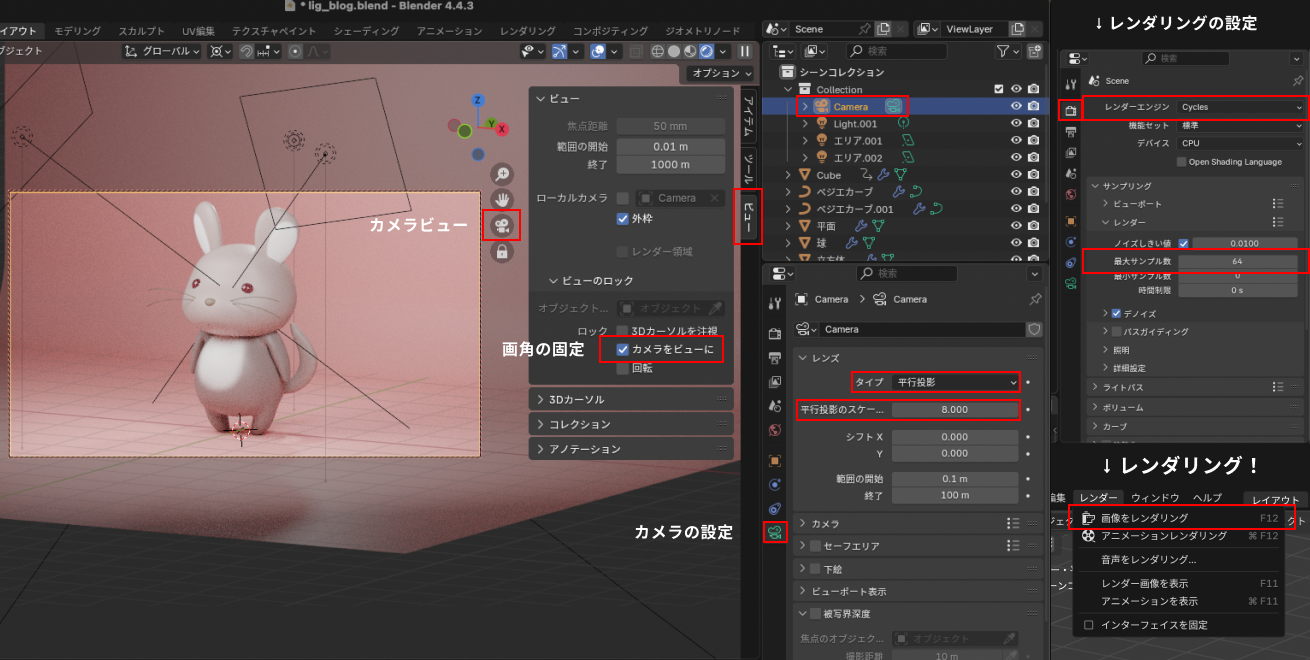Expand the ライトパス panel
Image resolution: width=1310 pixels, height=660 pixels.
(1196, 386)
